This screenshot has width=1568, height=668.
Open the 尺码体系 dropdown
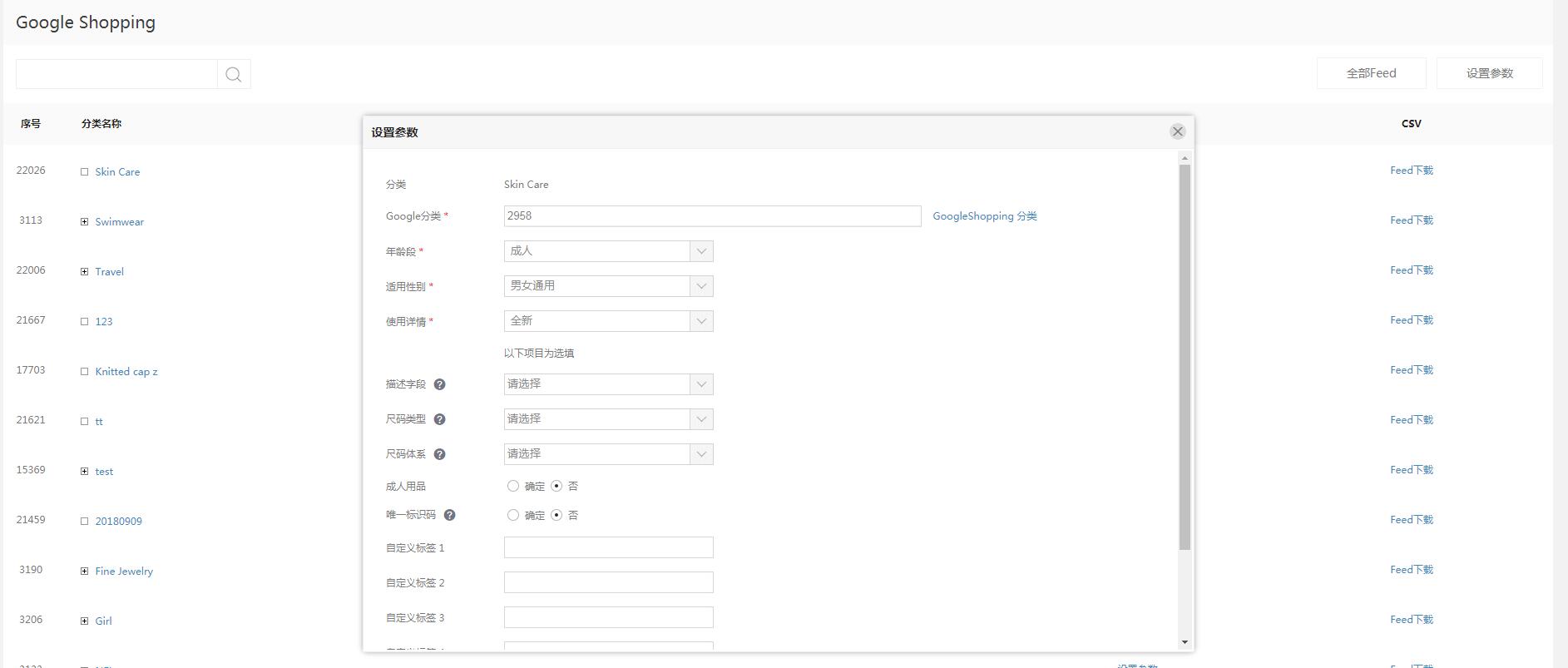click(x=608, y=454)
